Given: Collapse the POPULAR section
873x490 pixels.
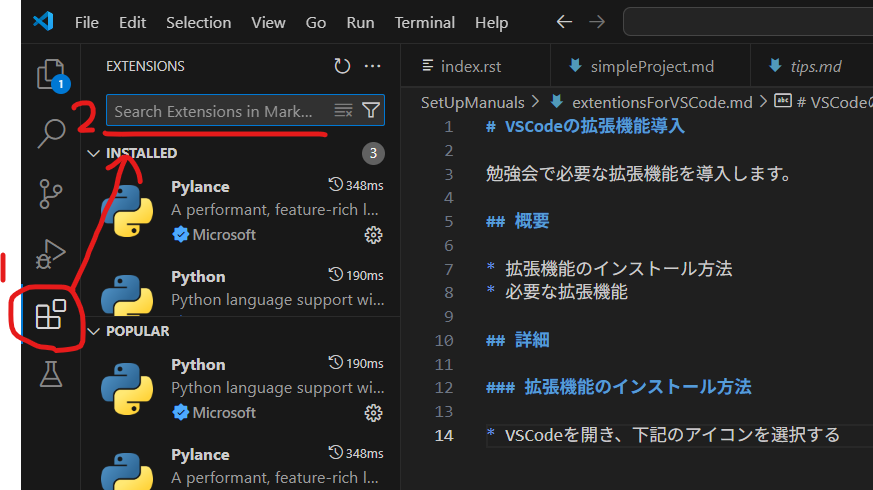Looking at the screenshot, I should click(94, 331).
